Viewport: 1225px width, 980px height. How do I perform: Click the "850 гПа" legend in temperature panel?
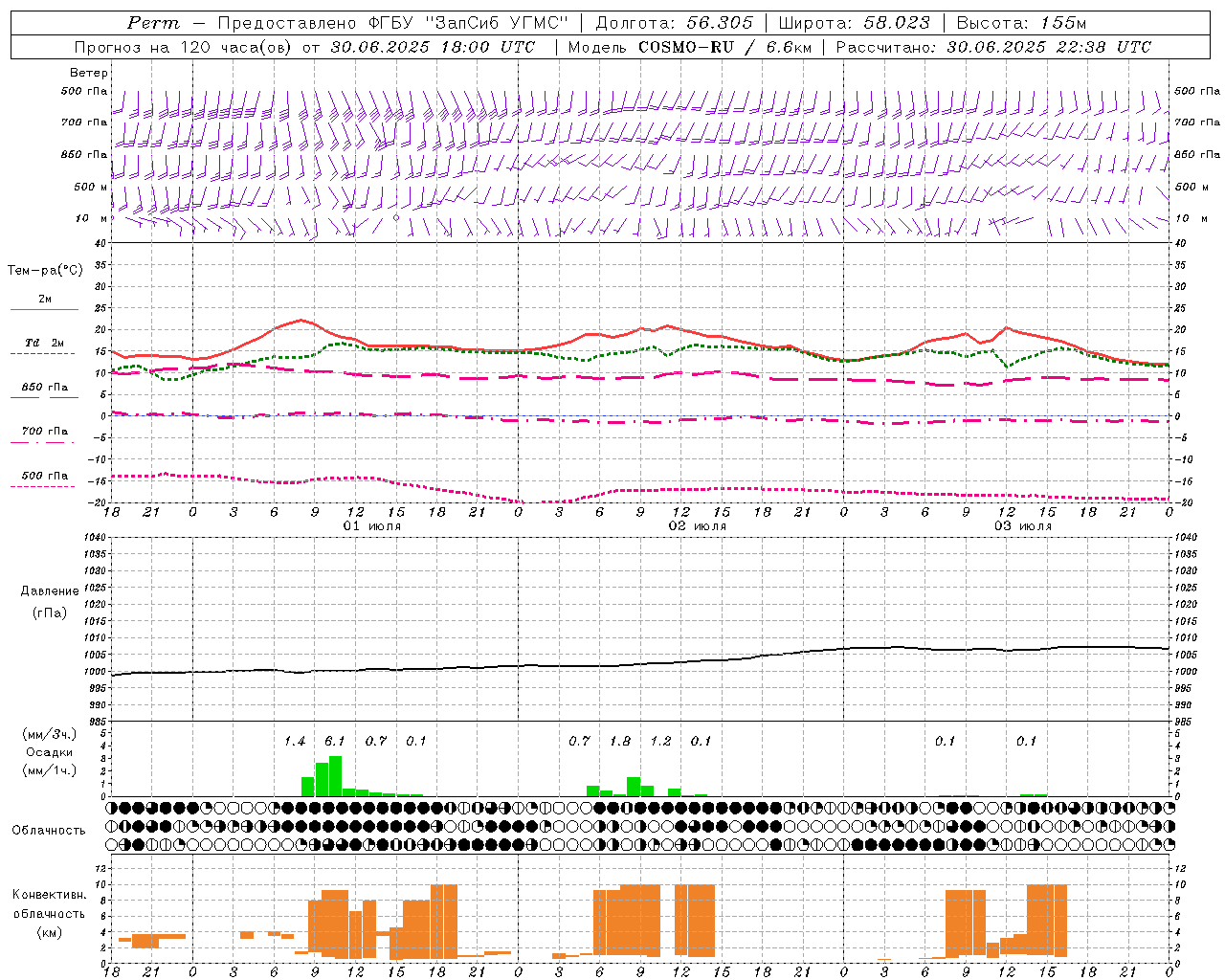click(44, 390)
